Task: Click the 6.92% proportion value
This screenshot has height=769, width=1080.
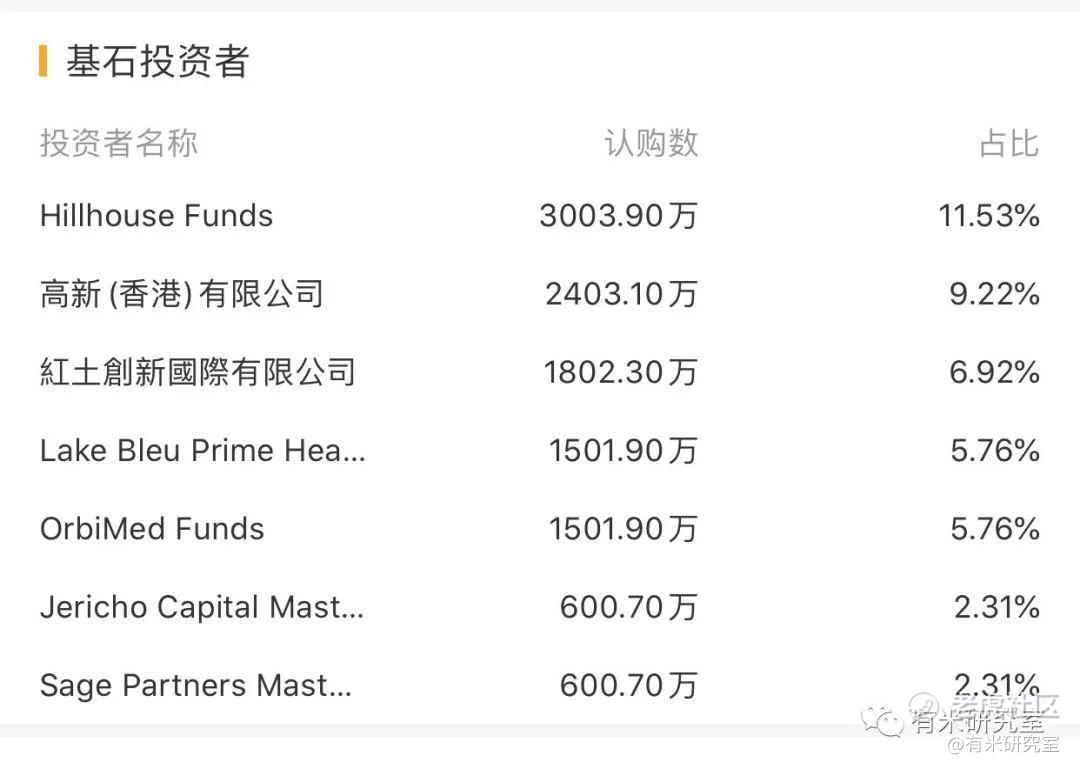Action: pyautogui.click(x=995, y=372)
